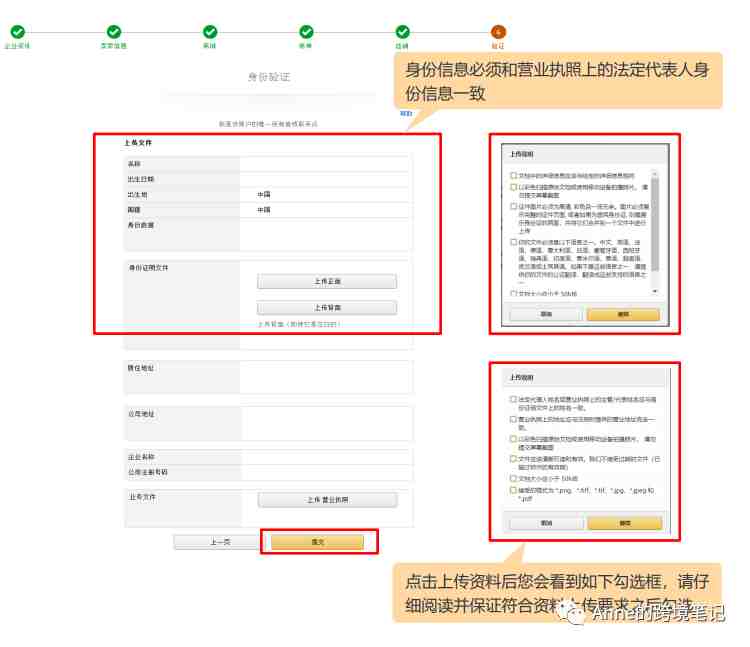Tick the 10MB file size checkbox in lower dialog
The image size is (750, 647).
(x=513, y=478)
